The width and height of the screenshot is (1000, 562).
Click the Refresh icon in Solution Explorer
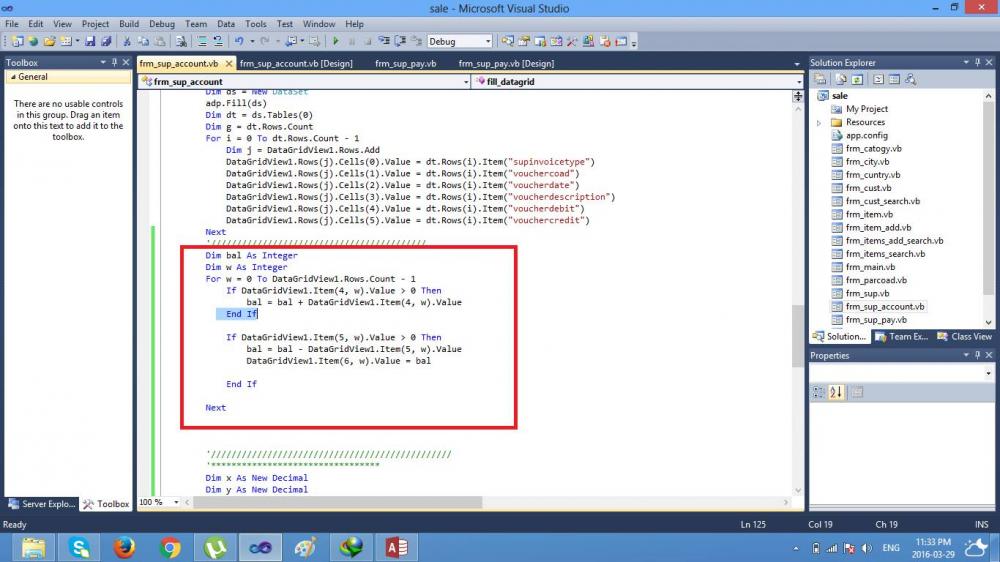click(x=857, y=79)
